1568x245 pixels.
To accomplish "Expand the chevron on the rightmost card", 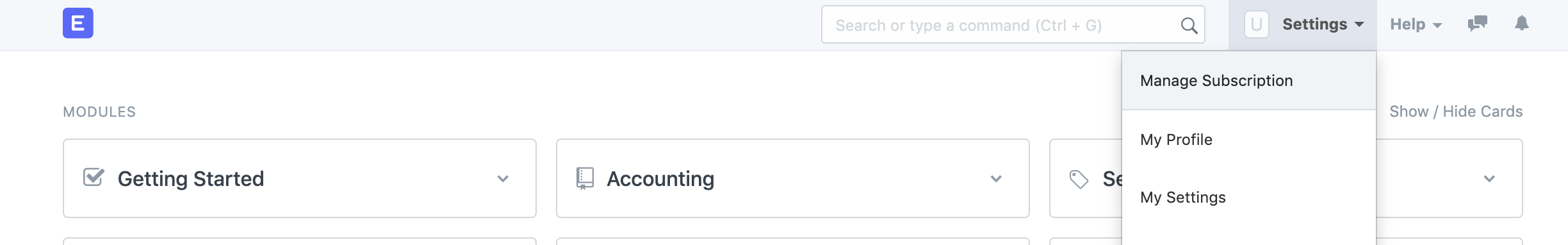I will click(1489, 179).
